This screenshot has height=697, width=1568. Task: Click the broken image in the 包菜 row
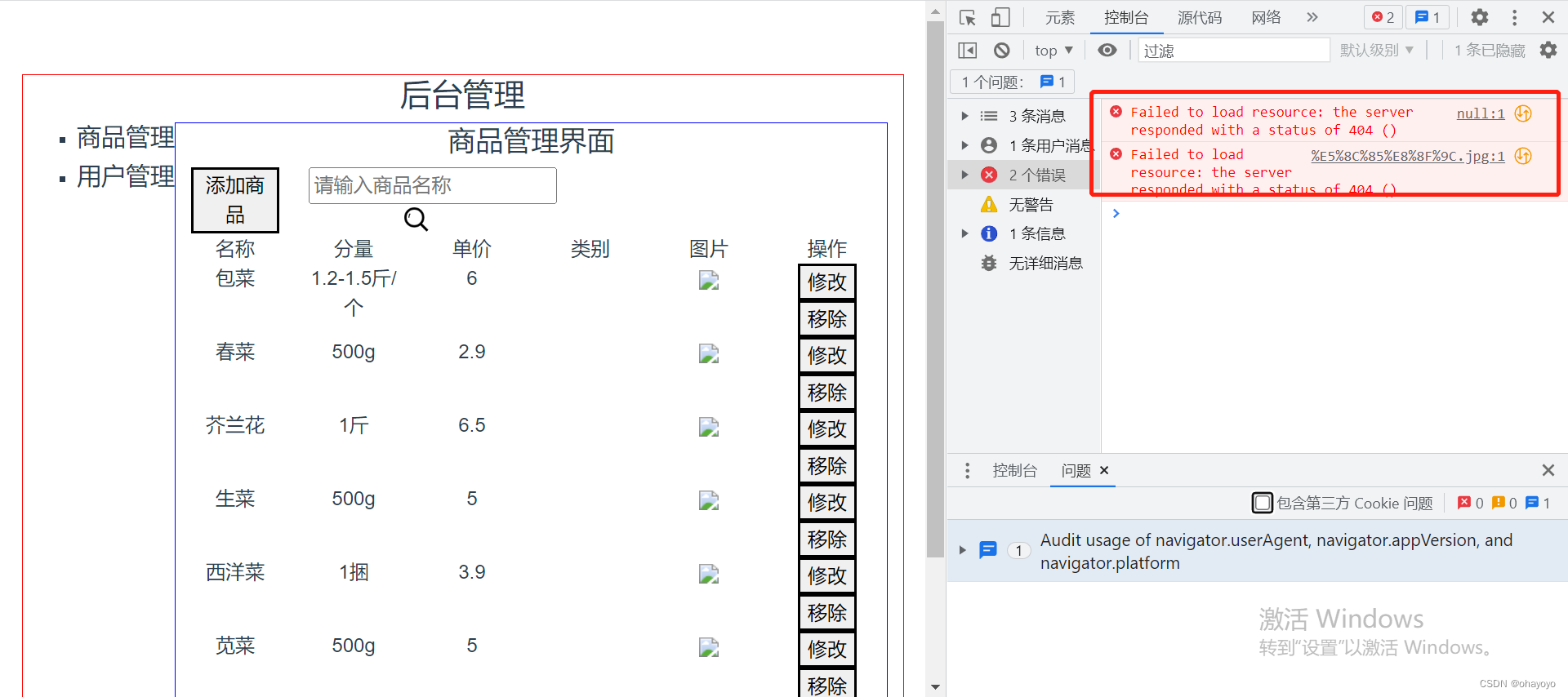click(x=709, y=281)
